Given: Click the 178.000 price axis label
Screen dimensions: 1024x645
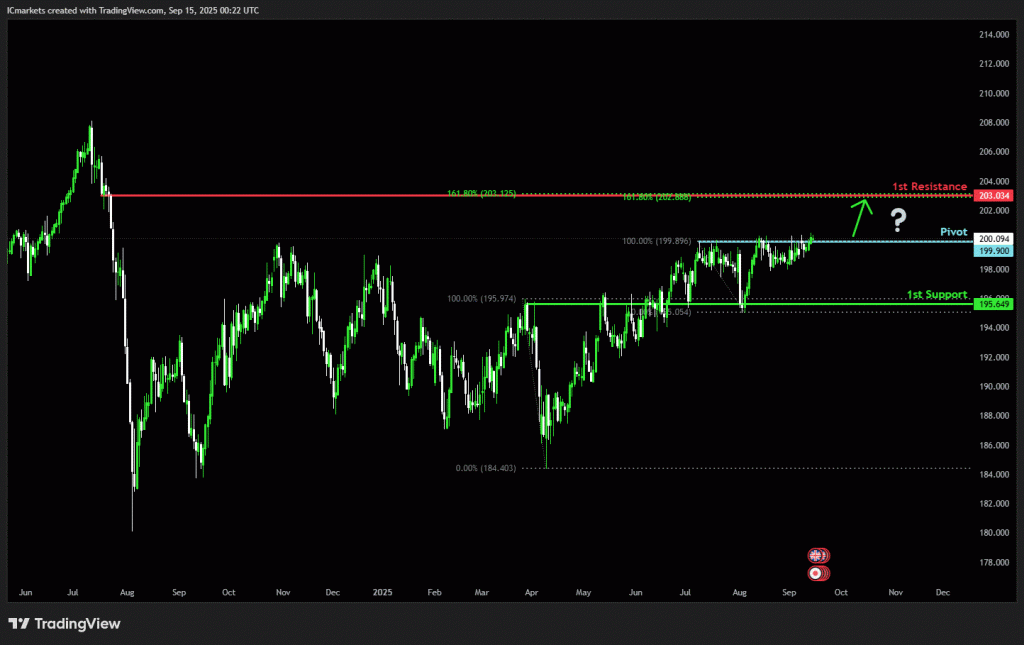Looking at the screenshot, I should [994, 563].
